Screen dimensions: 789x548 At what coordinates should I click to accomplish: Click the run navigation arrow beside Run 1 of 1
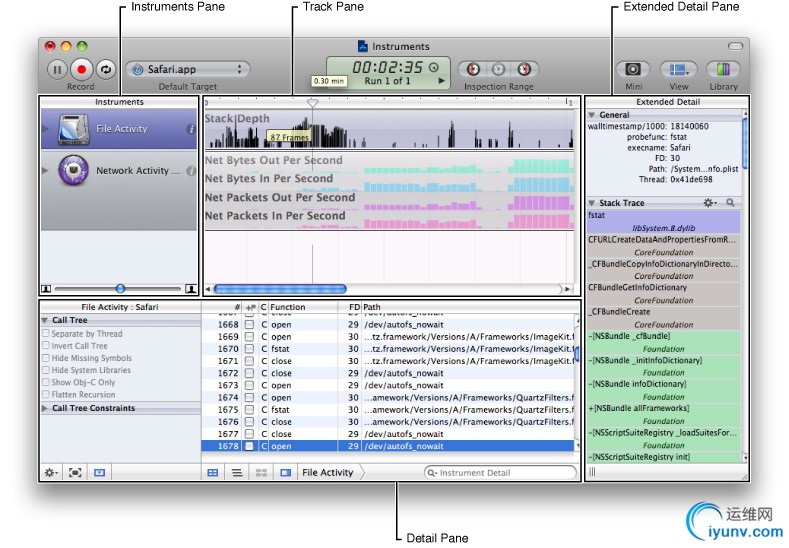point(442,81)
